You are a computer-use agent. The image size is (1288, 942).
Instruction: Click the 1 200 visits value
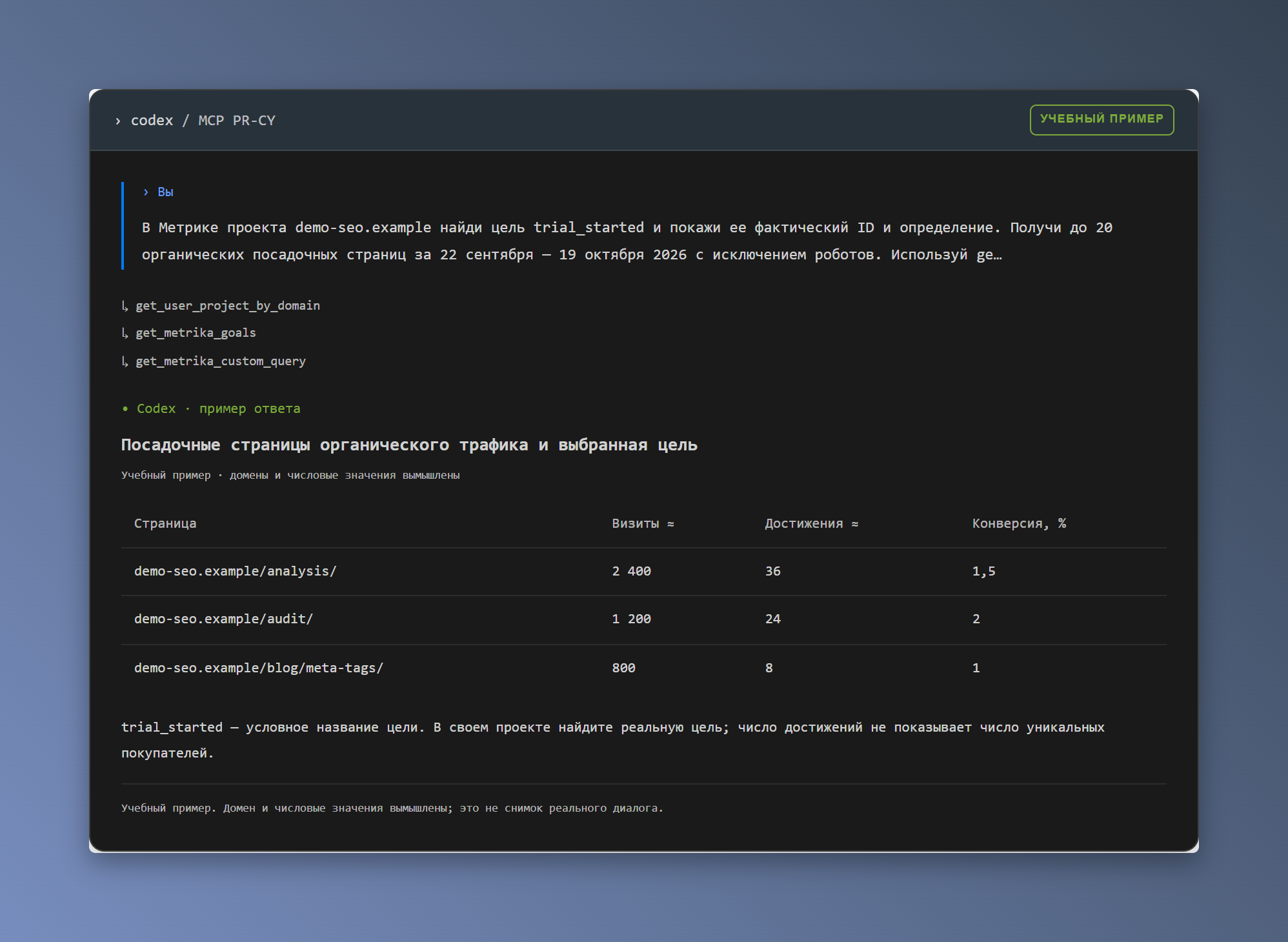pos(632,619)
